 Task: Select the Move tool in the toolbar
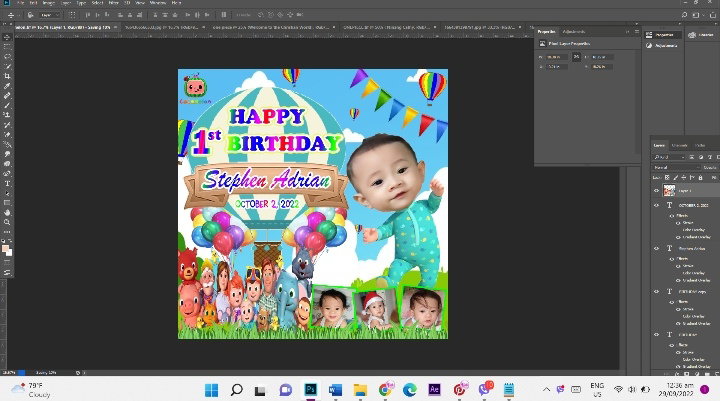pyautogui.click(x=7, y=37)
